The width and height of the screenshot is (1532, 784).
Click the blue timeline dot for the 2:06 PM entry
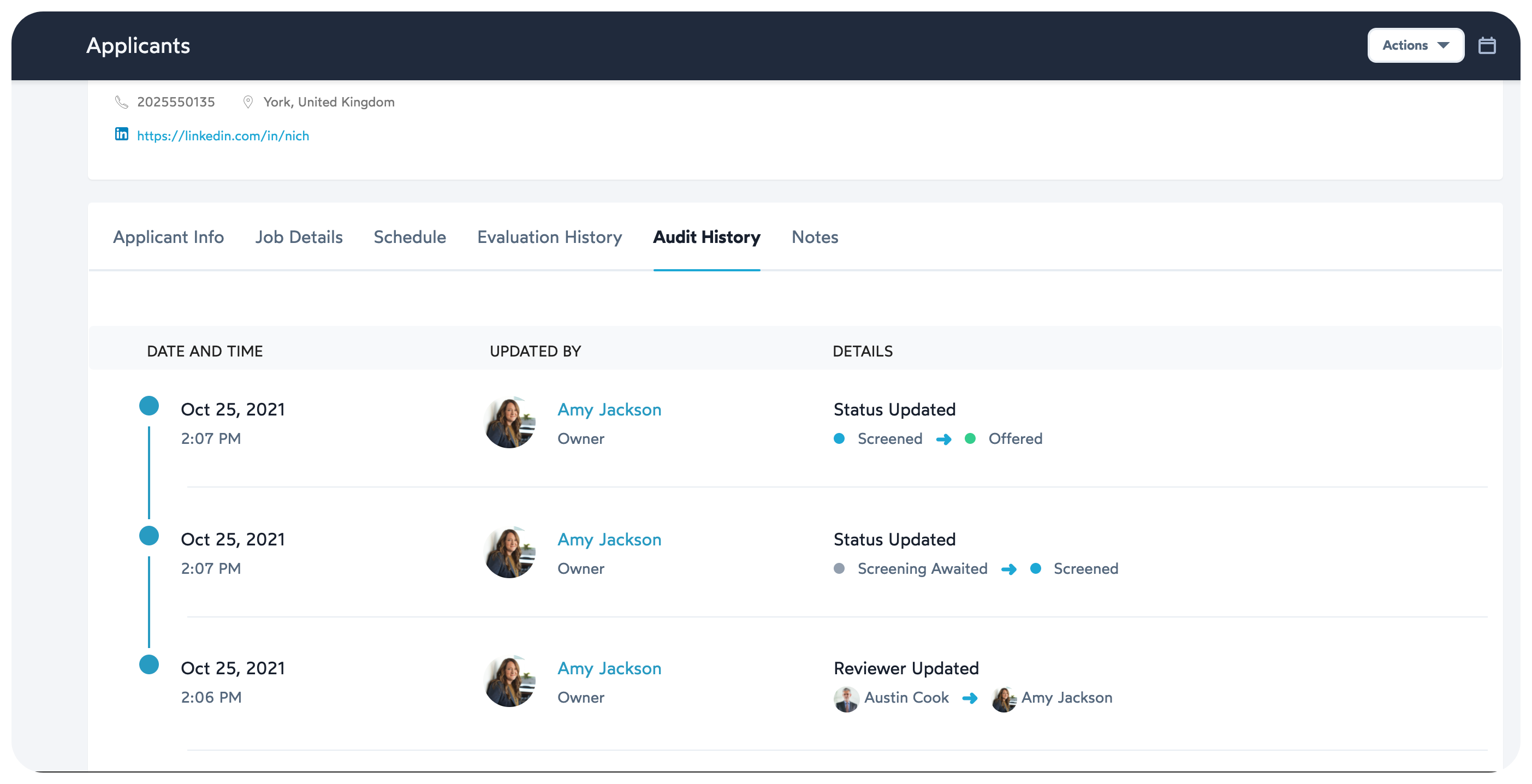pos(149,664)
